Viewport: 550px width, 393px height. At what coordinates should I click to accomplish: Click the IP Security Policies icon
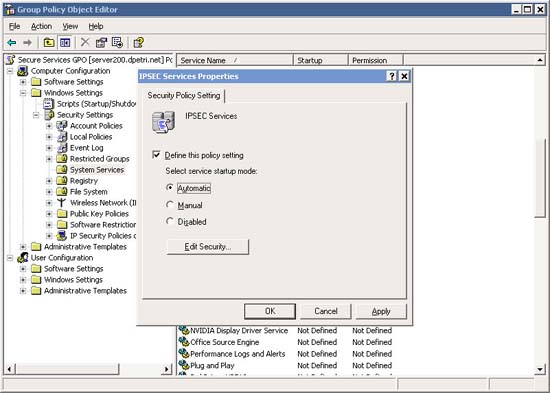(62, 235)
